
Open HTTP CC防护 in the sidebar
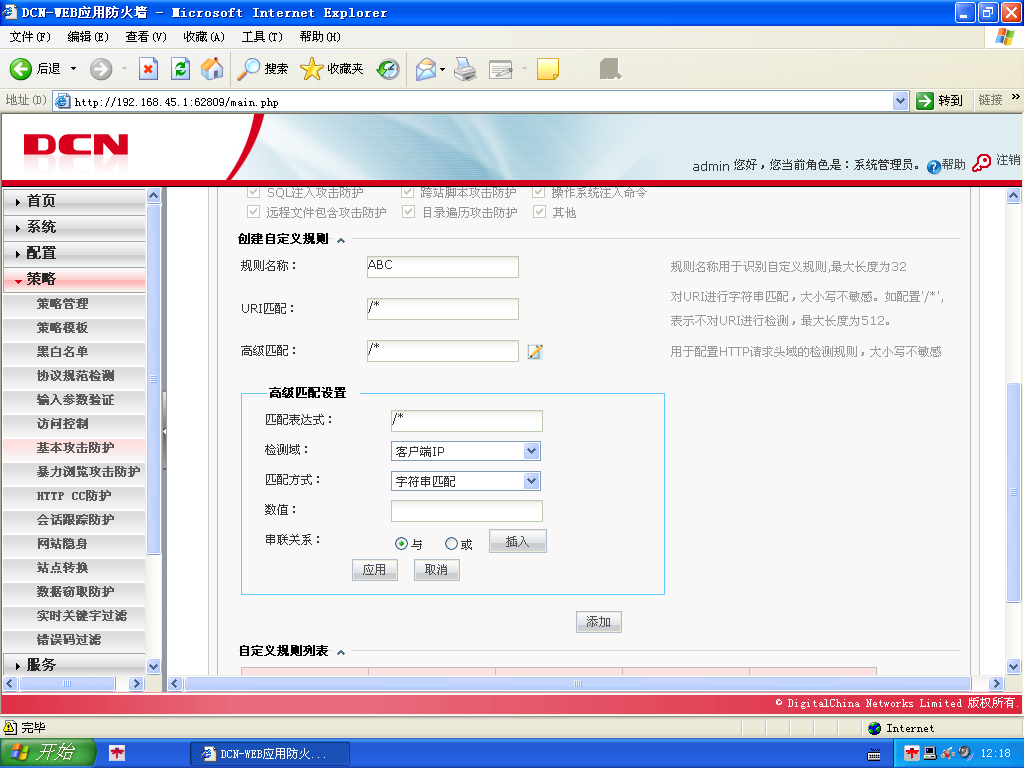(74, 496)
